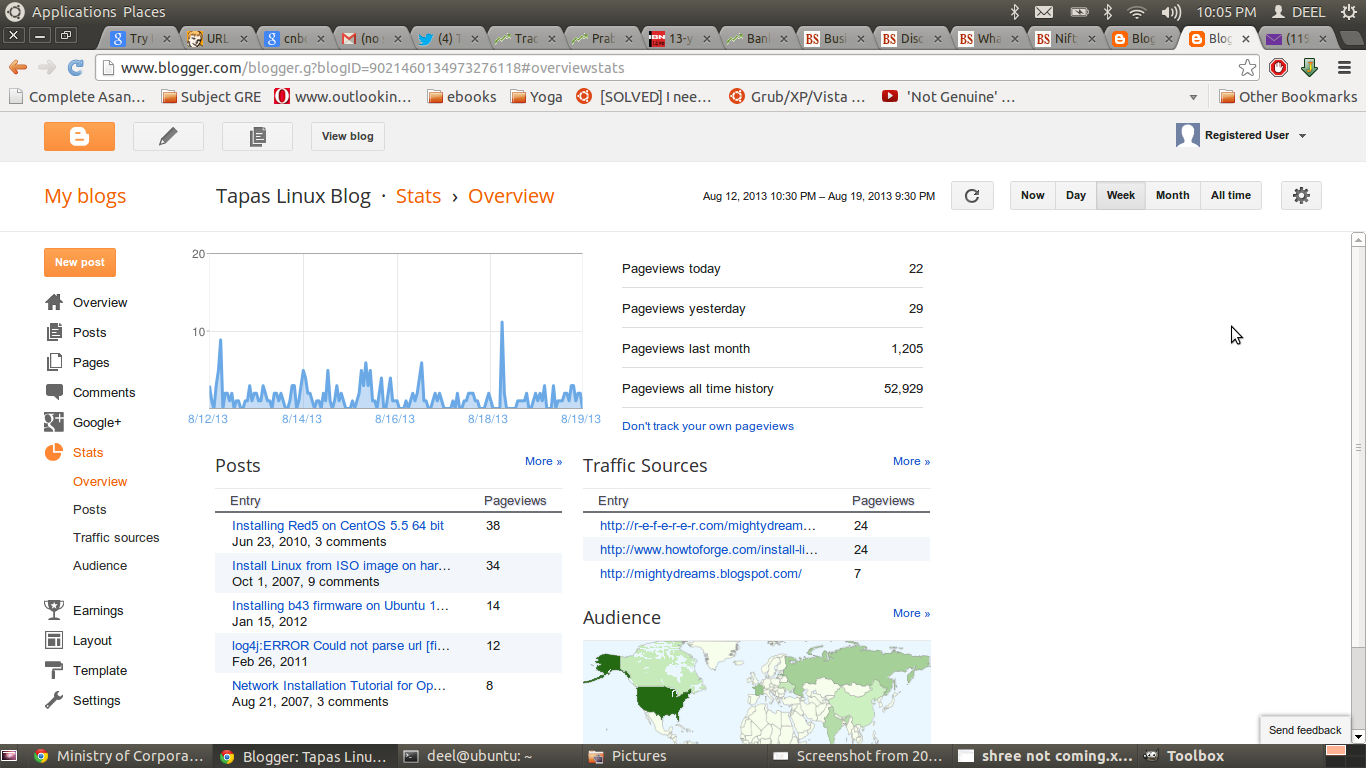Click the Google+ icon in sidebar
The image size is (1366, 768).
point(54,422)
